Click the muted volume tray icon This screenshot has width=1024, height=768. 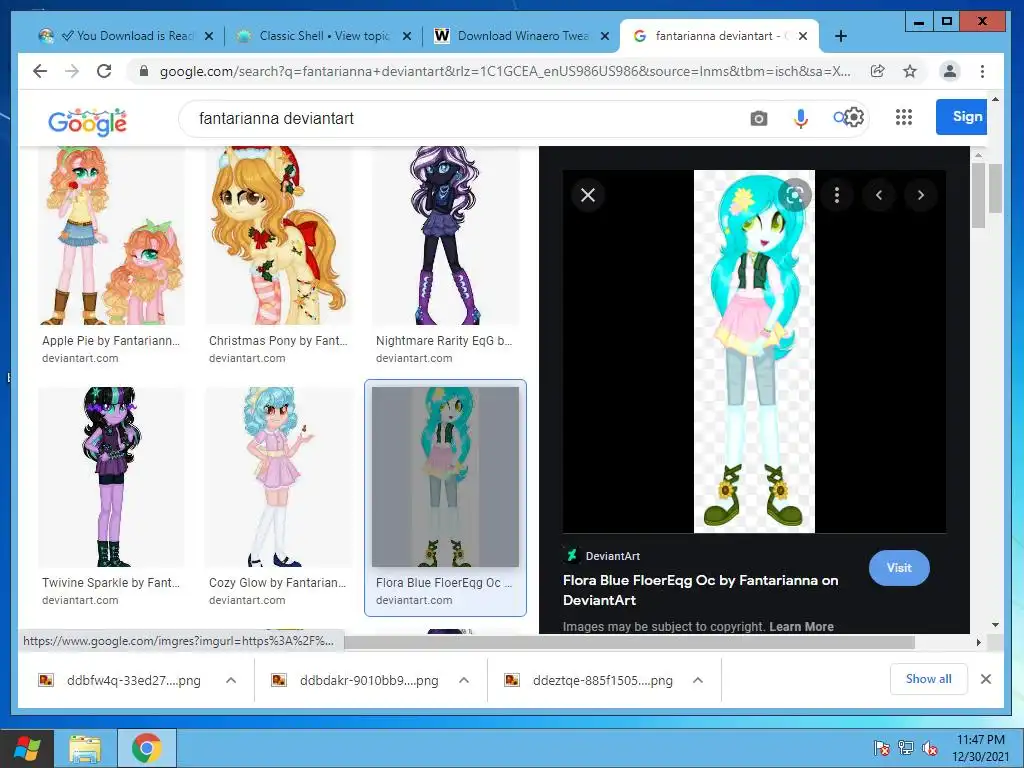tap(930, 748)
